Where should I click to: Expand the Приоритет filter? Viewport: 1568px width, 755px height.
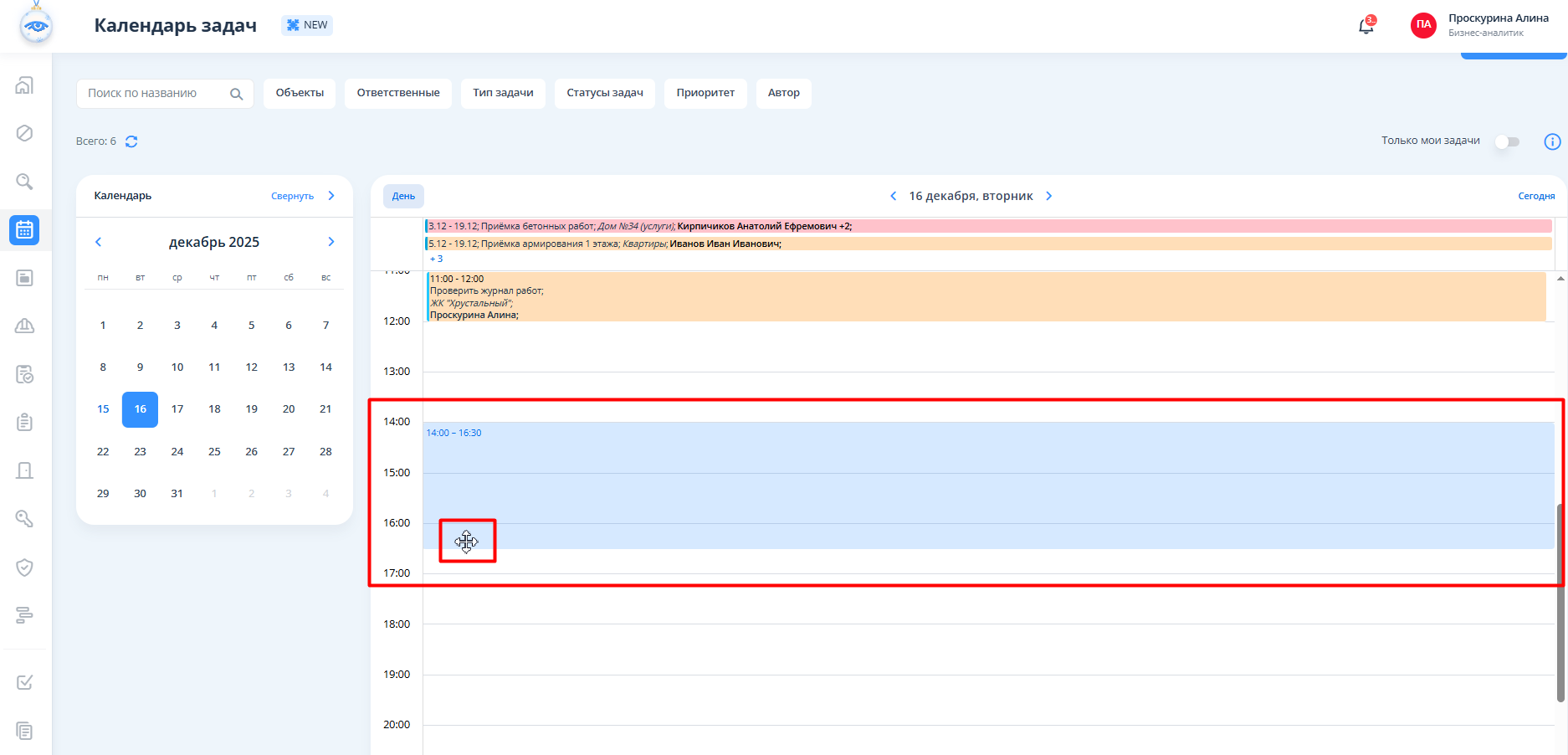pos(705,93)
